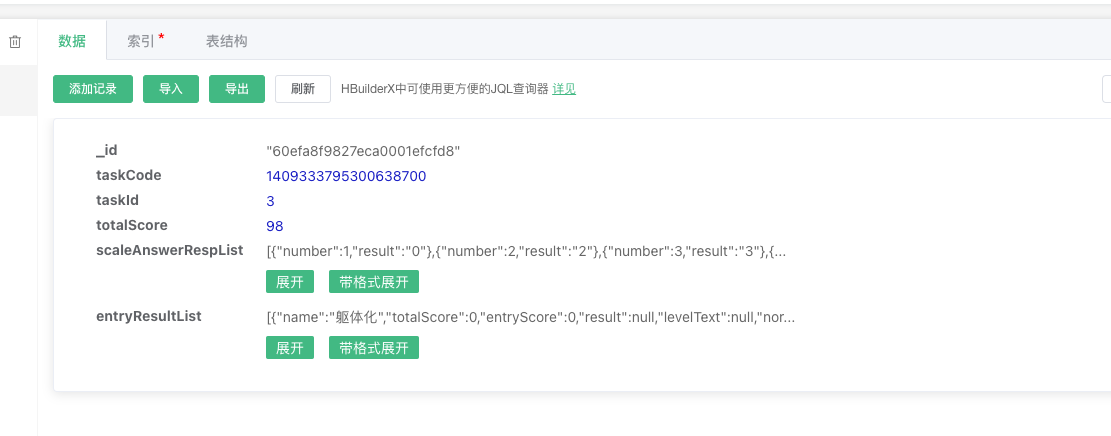
Task: Expand scaleAnswerRespList with 展开
Action: coord(290,282)
